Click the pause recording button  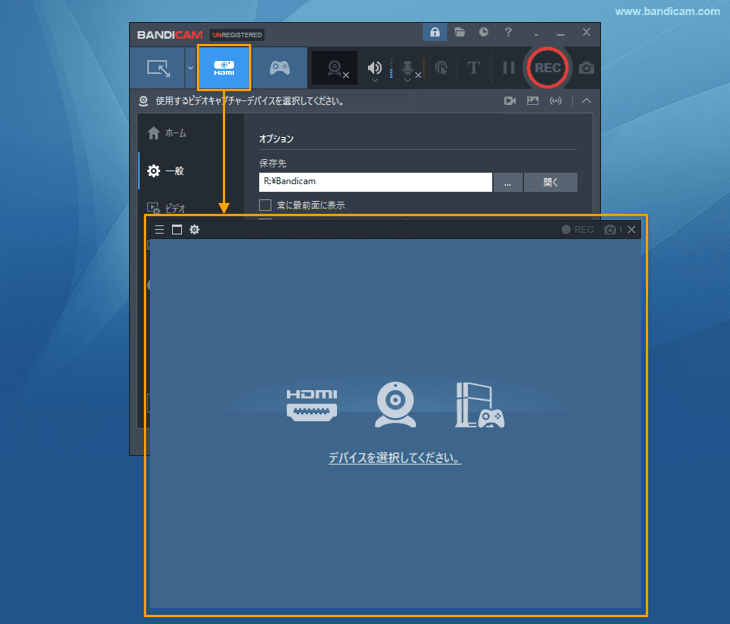(x=508, y=68)
